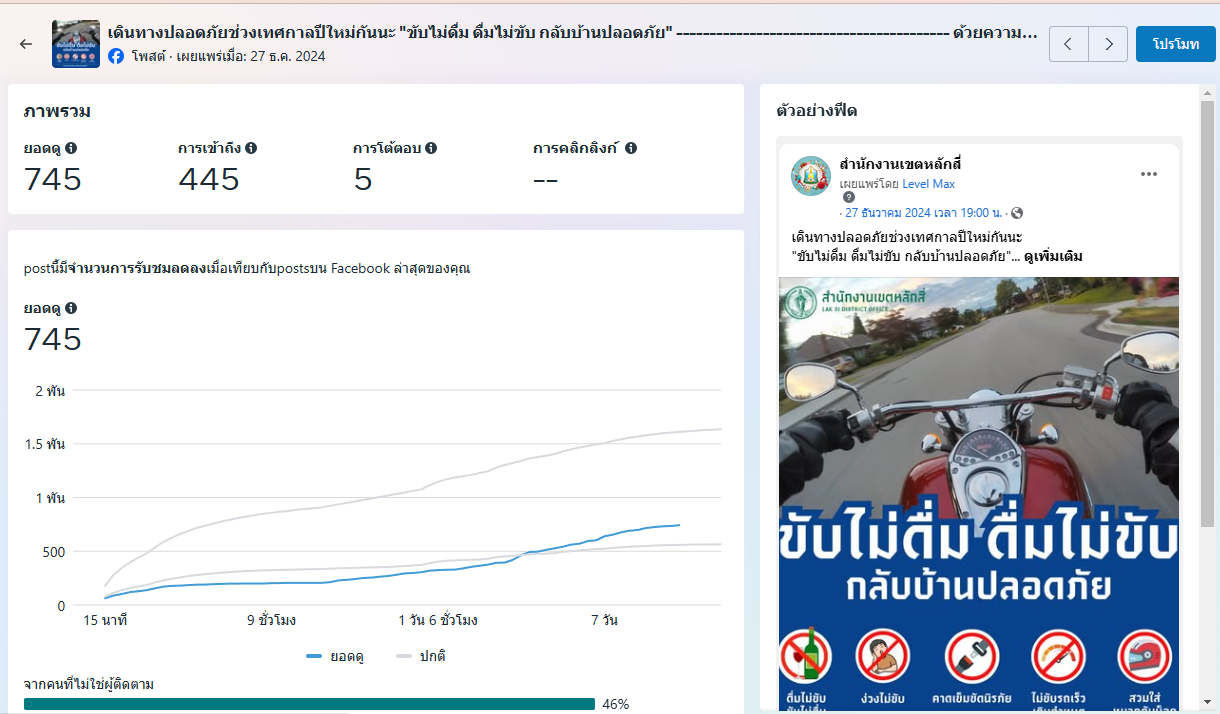1220x714 pixels.
Task: Open the Level Max publisher link
Action: point(928,184)
